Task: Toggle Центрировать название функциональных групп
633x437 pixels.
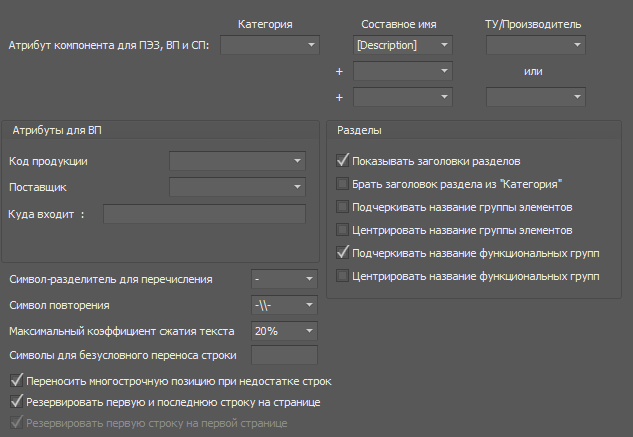Action: coord(344,276)
